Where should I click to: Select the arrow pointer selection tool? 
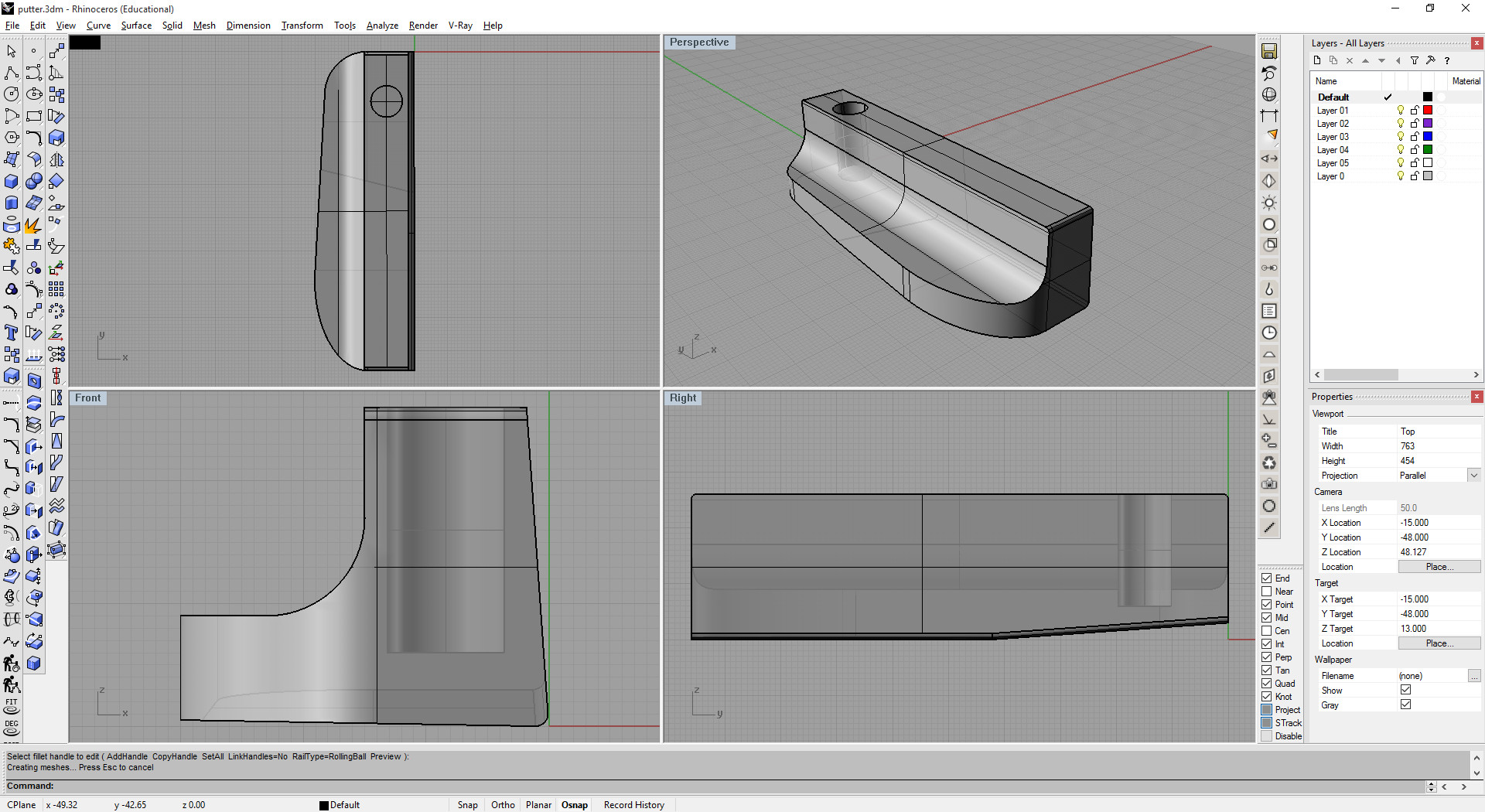click(12, 51)
